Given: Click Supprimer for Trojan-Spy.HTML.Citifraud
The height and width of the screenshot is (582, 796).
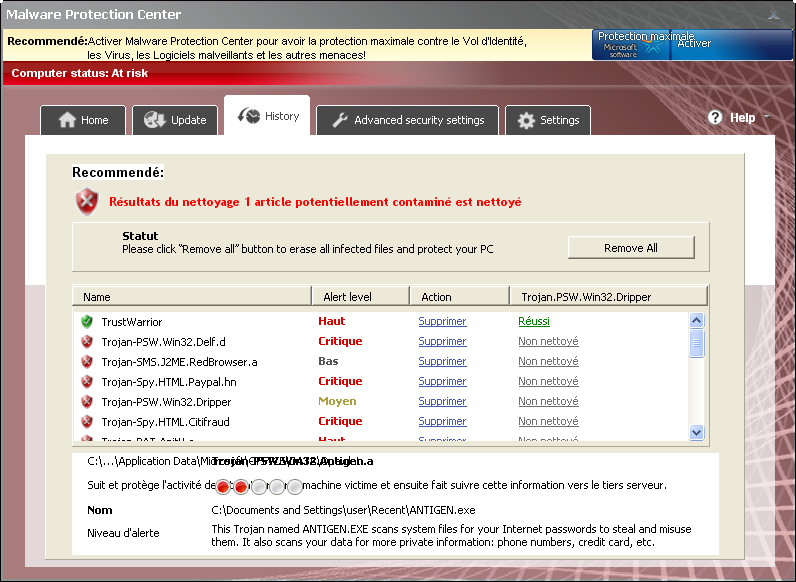Looking at the screenshot, I should coord(442,421).
